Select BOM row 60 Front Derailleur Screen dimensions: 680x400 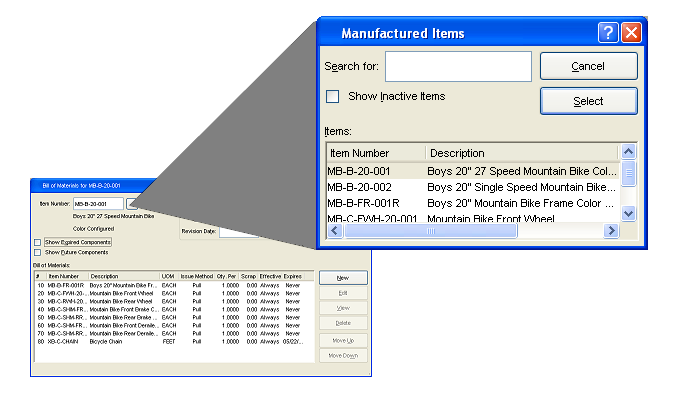tap(174, 325)
